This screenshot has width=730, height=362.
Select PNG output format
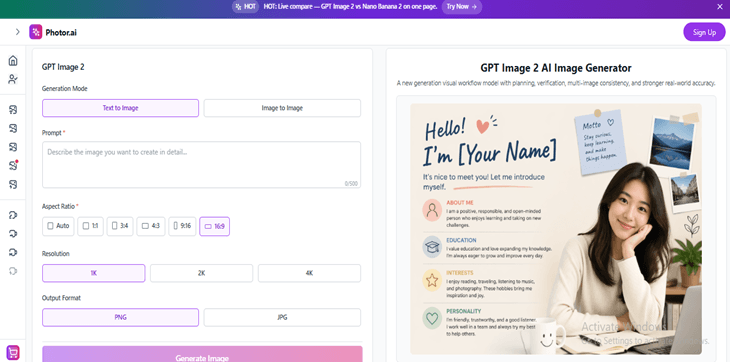coord(121,317)
